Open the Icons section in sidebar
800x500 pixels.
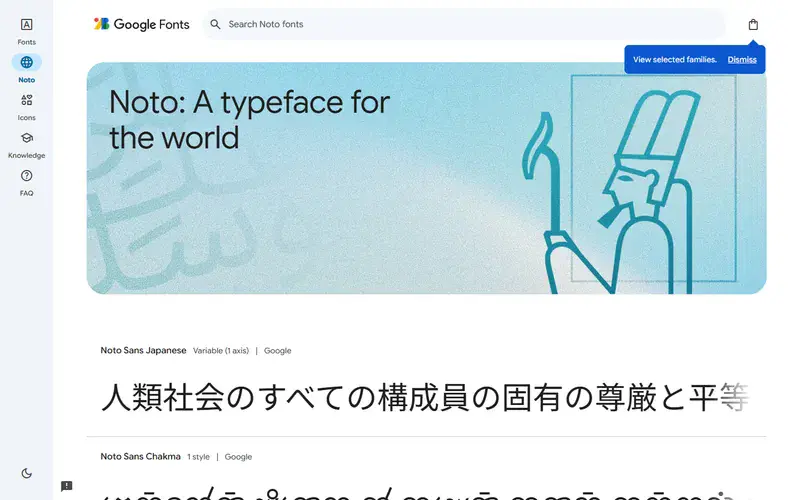(x=27, y=100)
